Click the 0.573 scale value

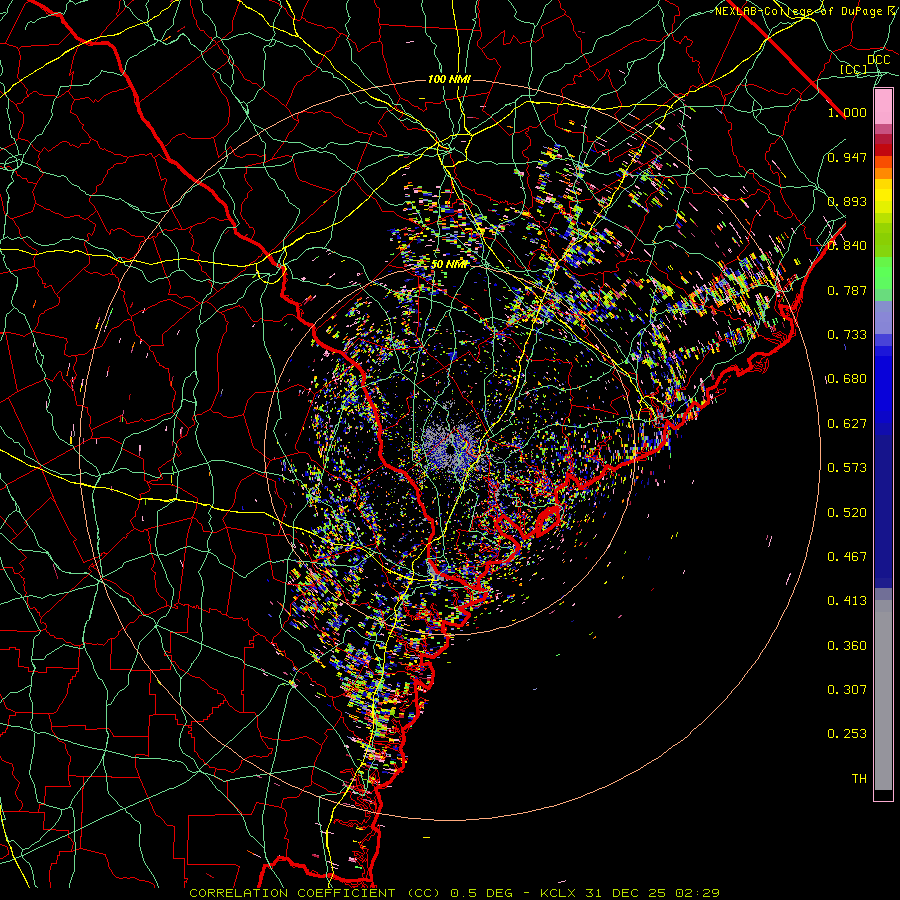coord(847,468)
